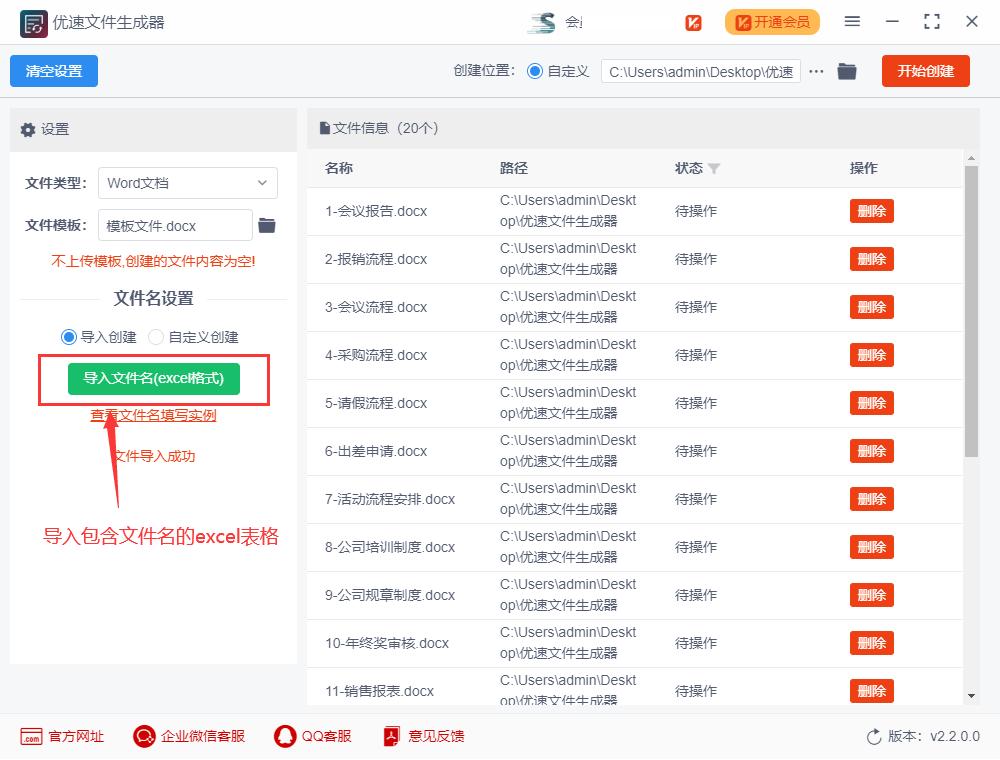Open the Word文档 file type dropdown
Image resolution: width=1000 pixels, height=760 pixels.
pyautogui.click(x=187, y=183)
